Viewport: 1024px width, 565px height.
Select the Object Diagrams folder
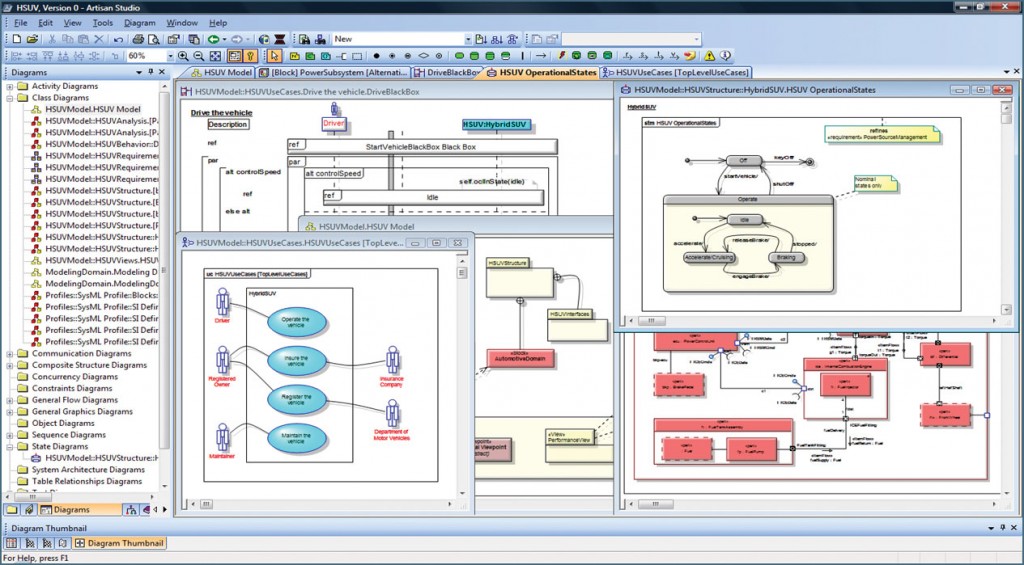63,423
